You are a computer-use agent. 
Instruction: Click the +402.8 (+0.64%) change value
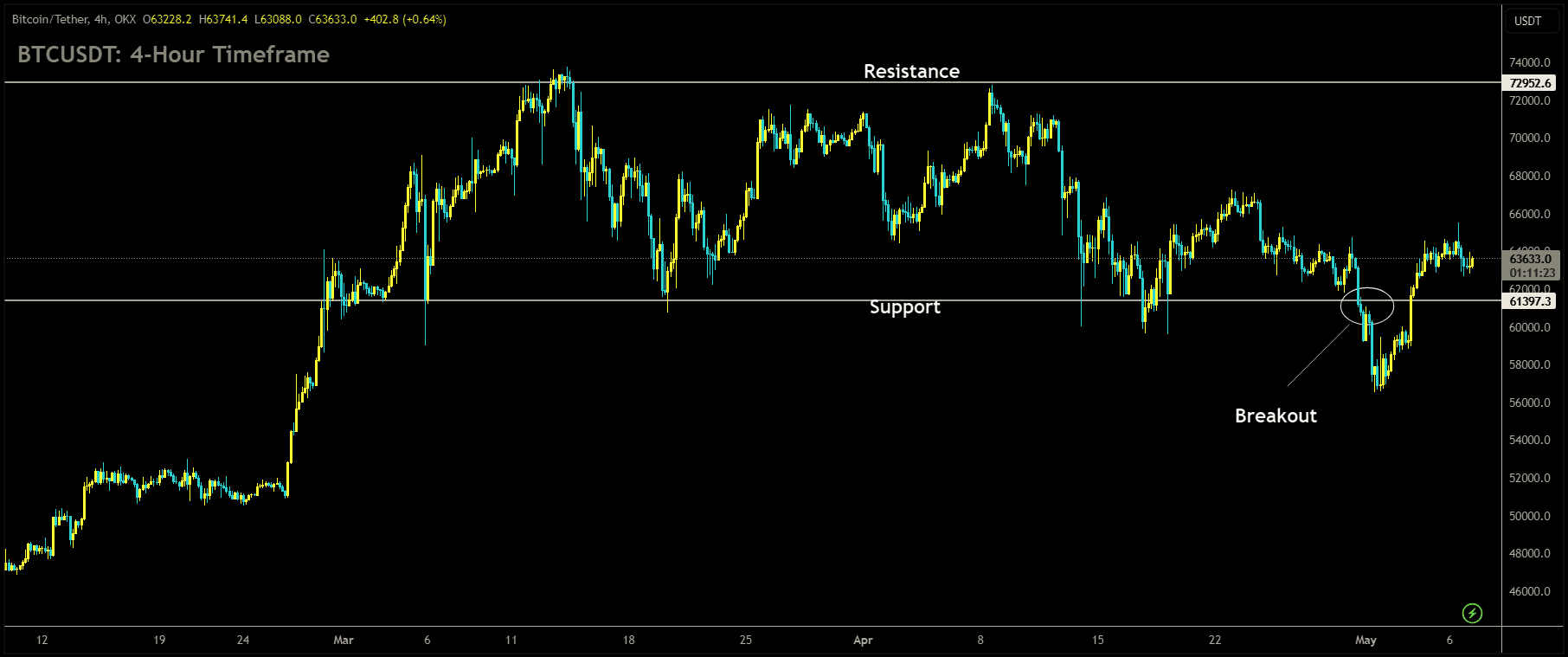(404, 19)
